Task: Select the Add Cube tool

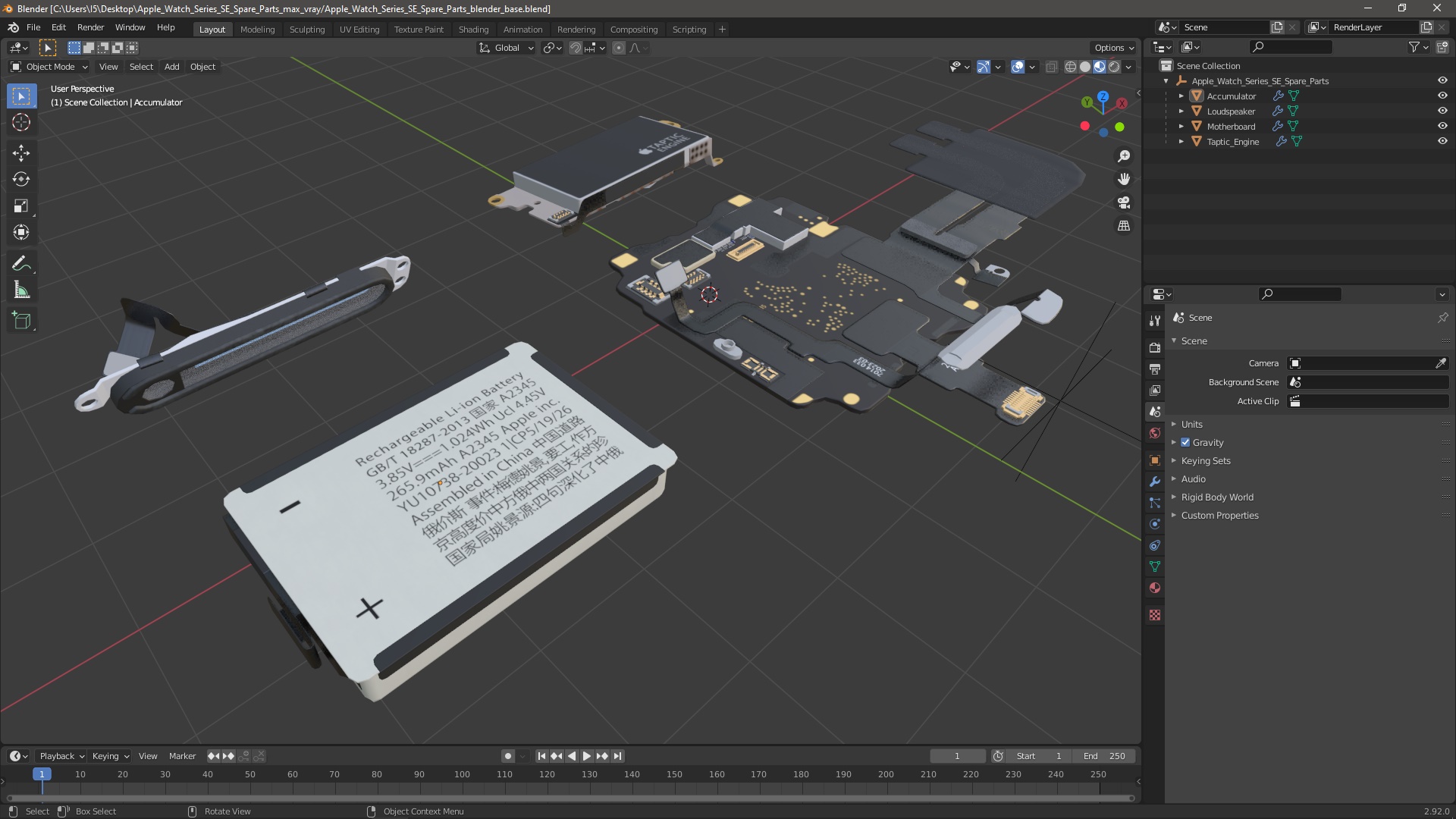Action: 21,320
